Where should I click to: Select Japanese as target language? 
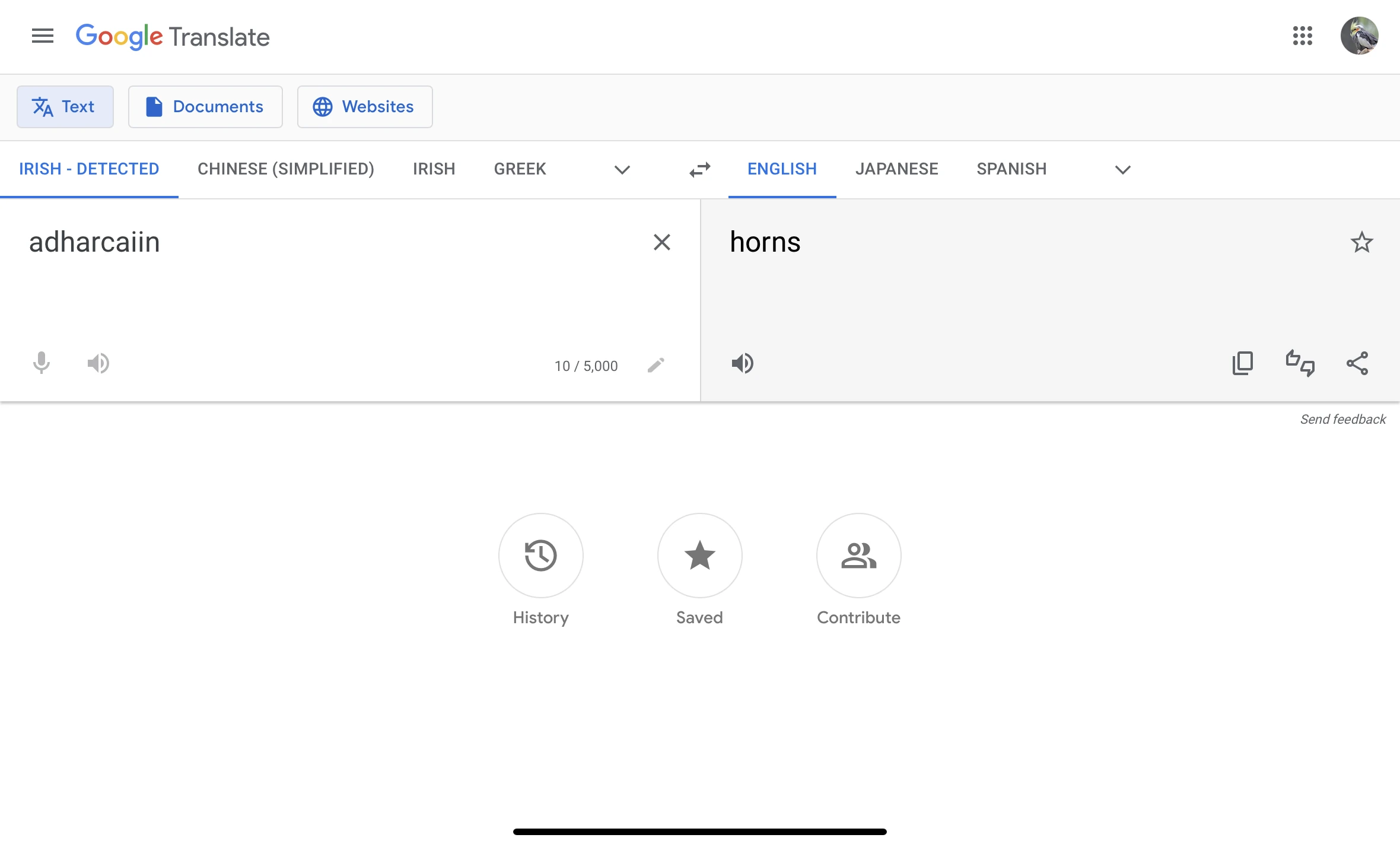pos(896,169)
